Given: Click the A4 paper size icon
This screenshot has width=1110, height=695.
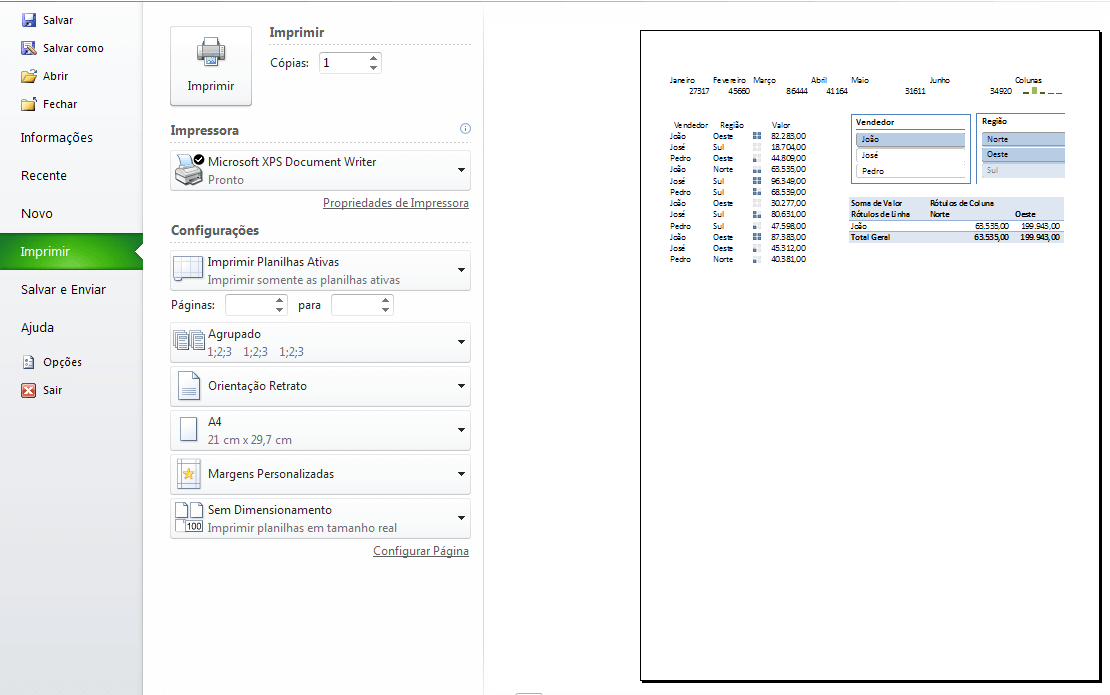Looking at the screenshot, I should [188, 430].
